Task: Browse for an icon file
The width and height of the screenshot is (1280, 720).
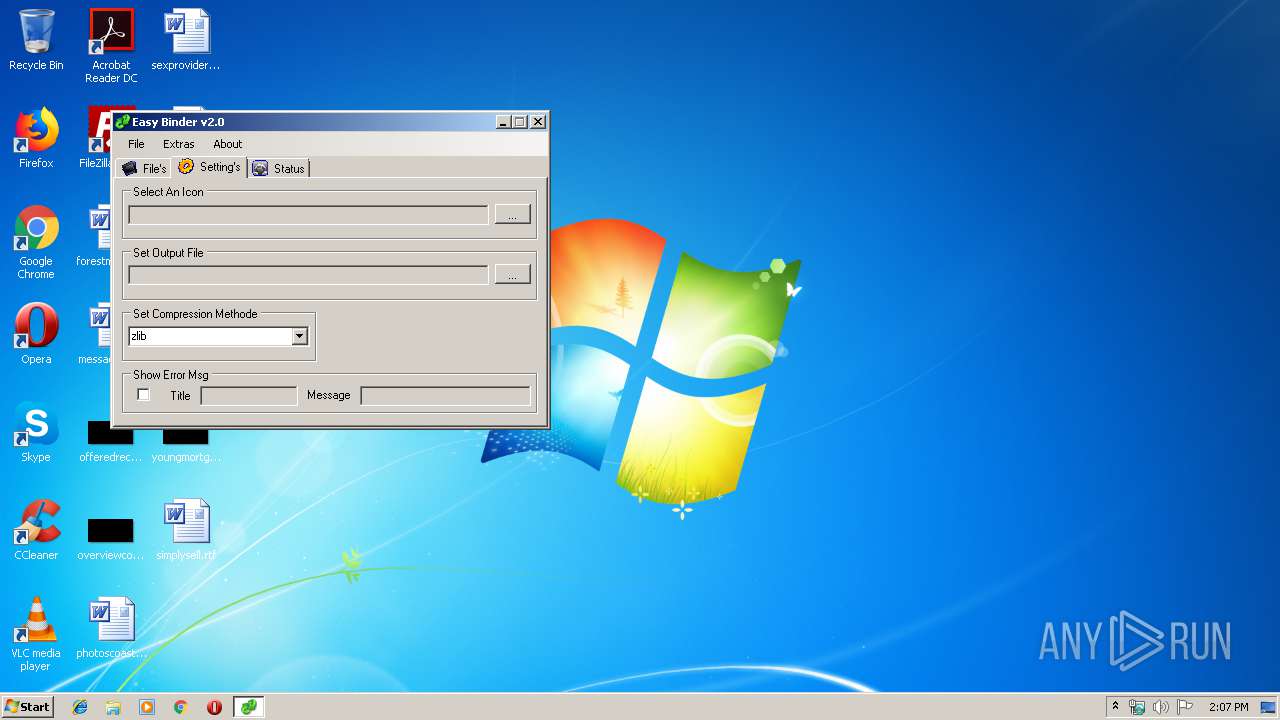Action: click(512, 215)
